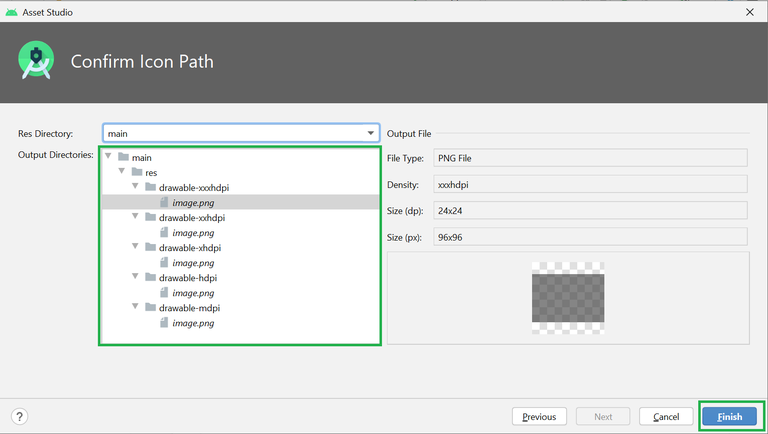768x434 pixels.
Task: Select image.png under drawable-xxhdpi
Action: pos(240,233)
